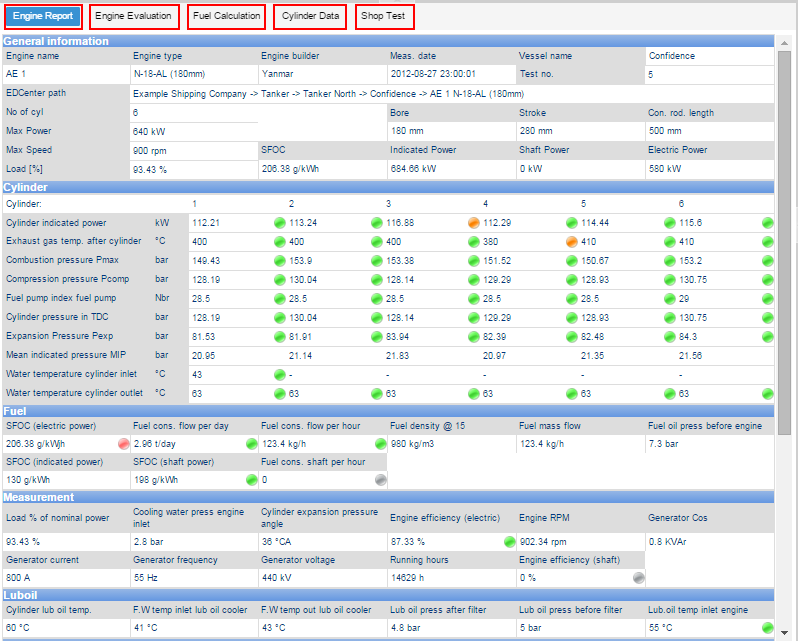Click the gray Engine efficiency (shaft) indicator

tap(638, 578)
